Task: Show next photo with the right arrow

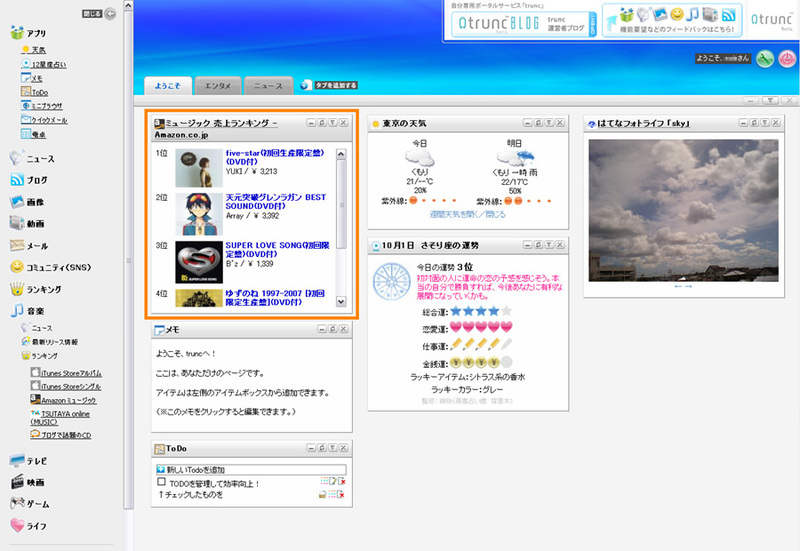Action: tap(688, 287)
